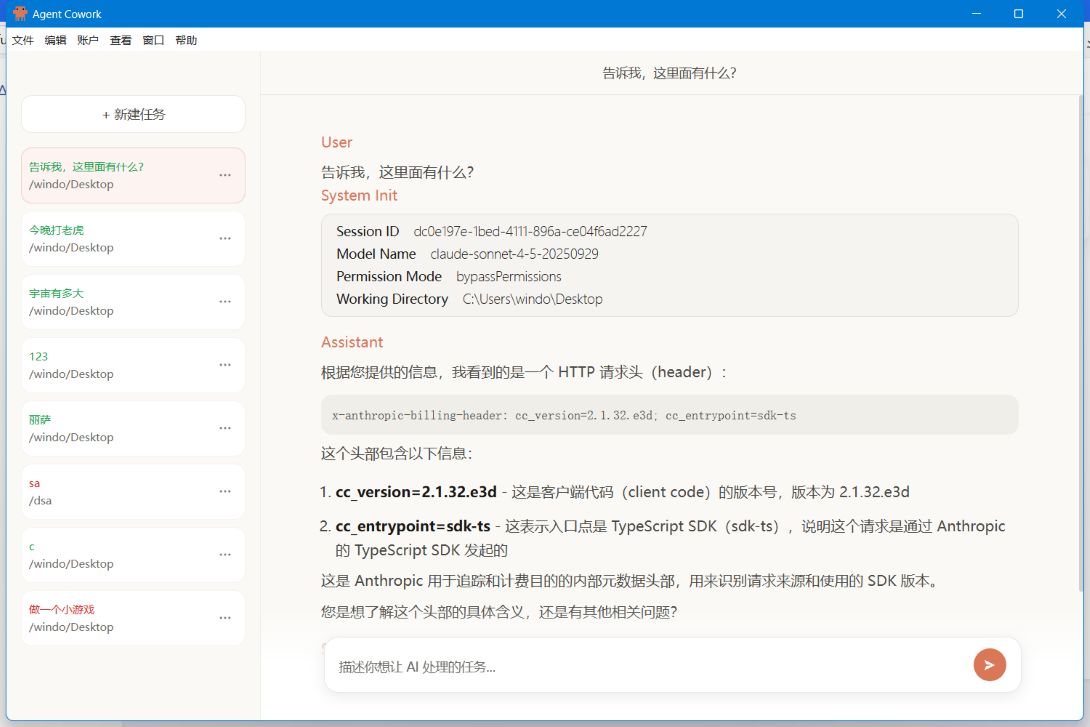Select the 丽萨 task

click(x=133, y=428)
